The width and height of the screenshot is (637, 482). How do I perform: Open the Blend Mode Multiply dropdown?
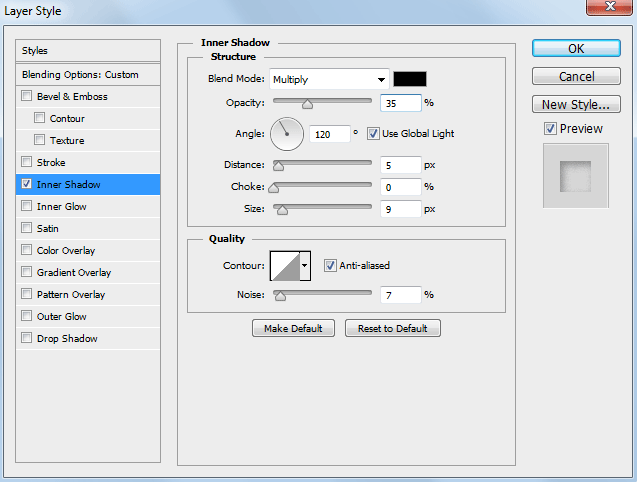[x=329, y=79]
